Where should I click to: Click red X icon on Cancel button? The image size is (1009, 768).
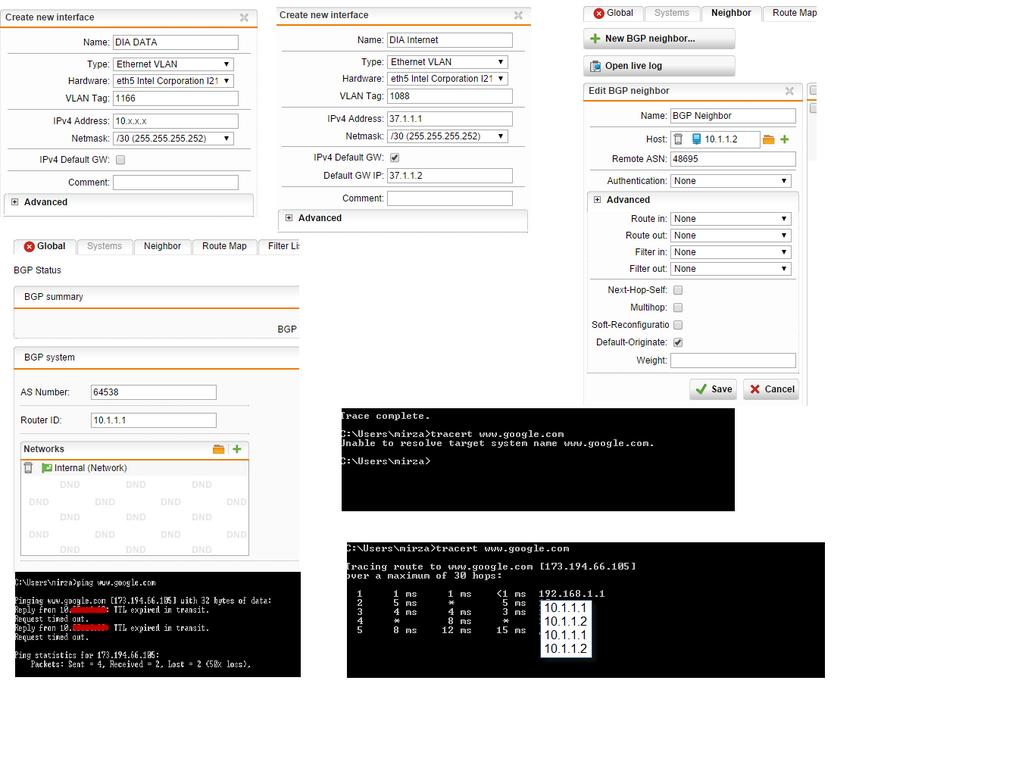755,389
